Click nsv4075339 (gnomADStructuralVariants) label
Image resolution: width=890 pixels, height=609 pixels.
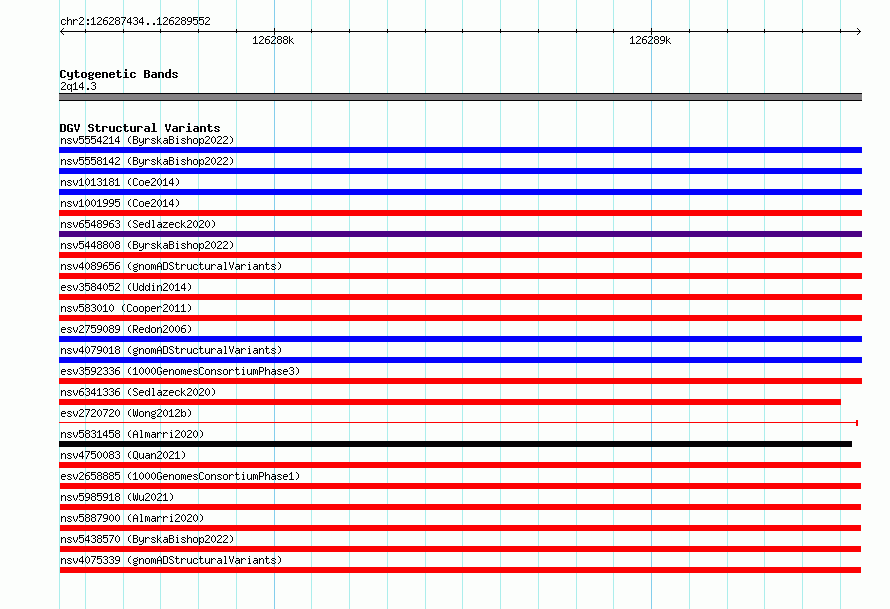171,560
